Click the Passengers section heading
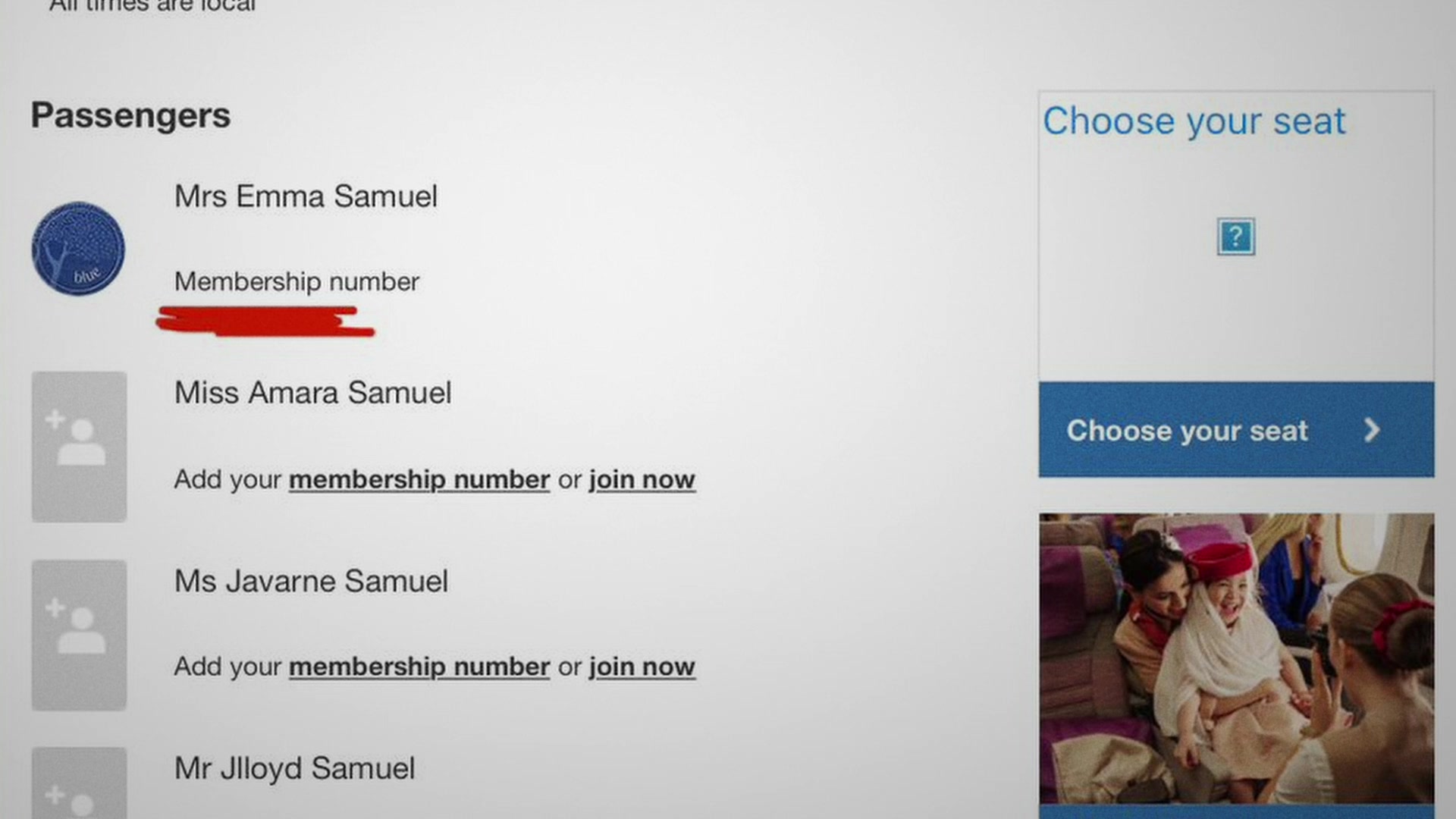 point(130,116)
